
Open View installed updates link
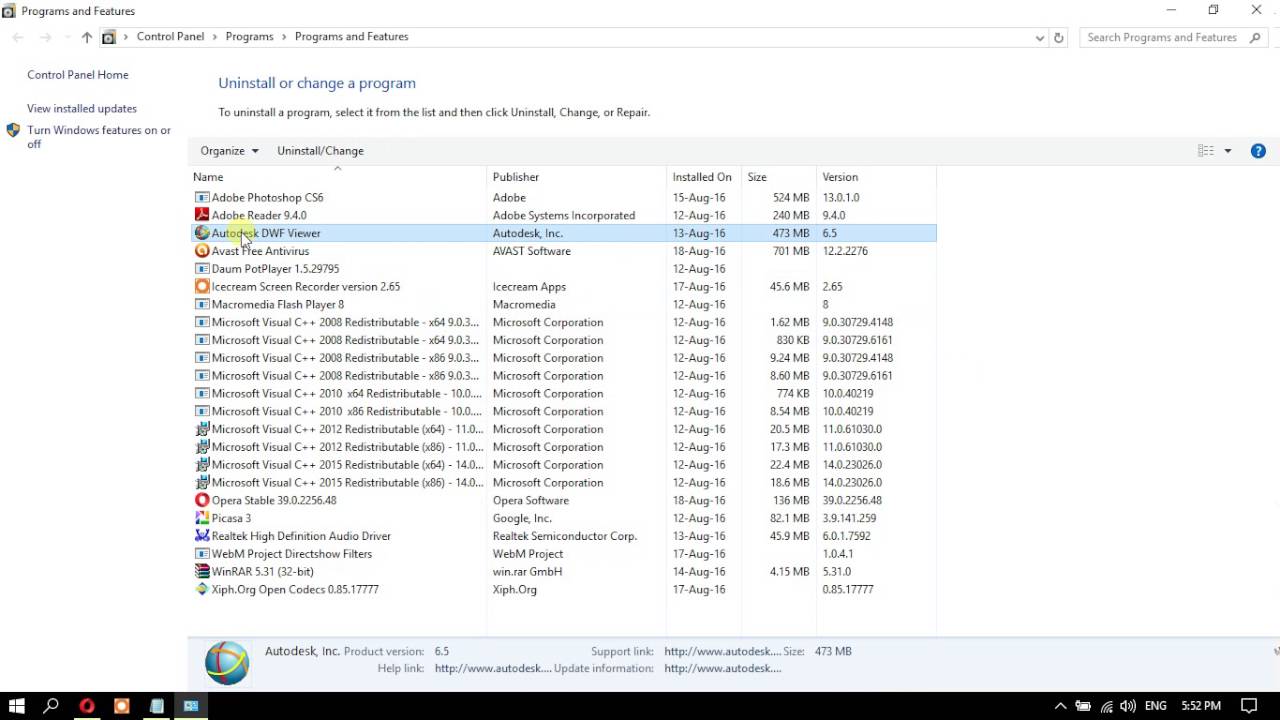[x=82, y=109]
